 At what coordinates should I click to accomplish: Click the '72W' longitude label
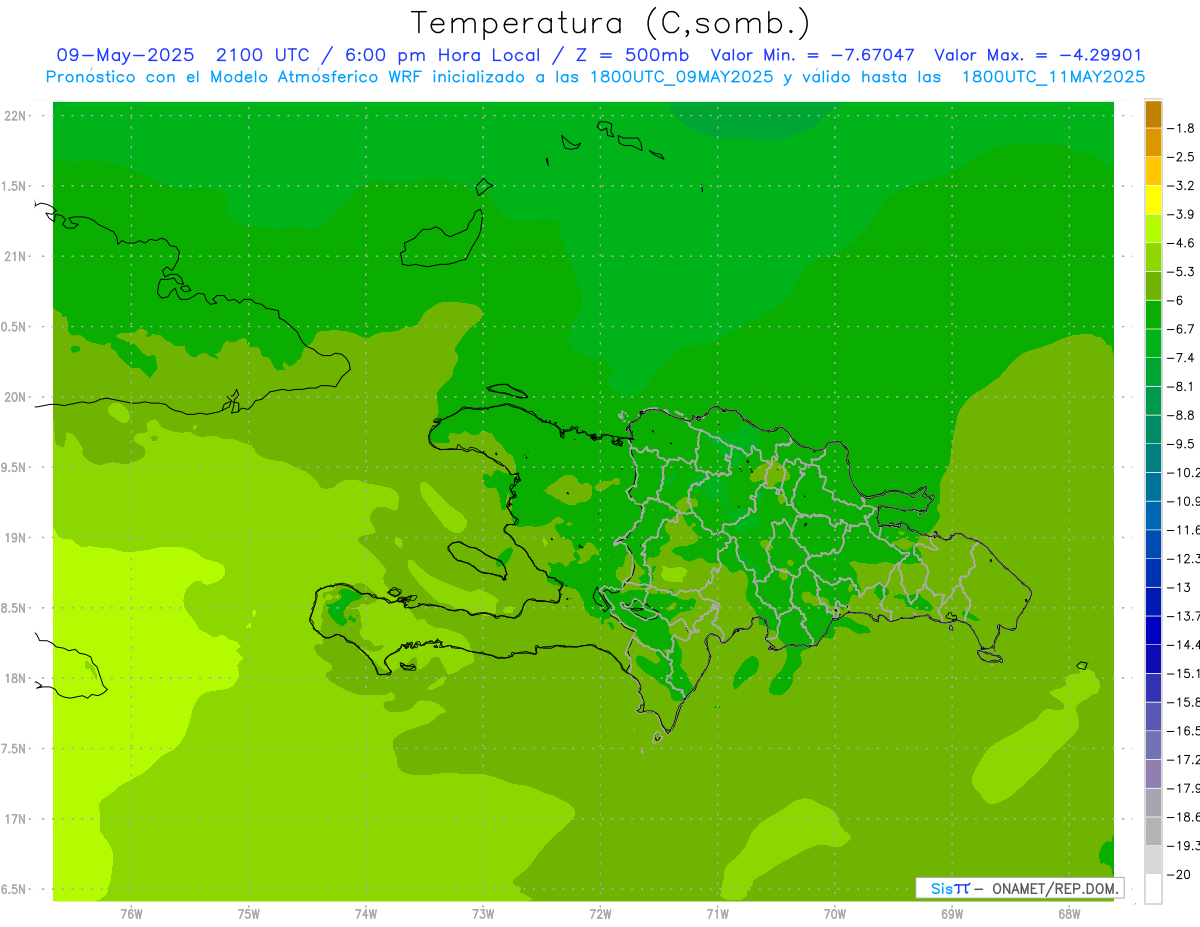pyautogui.click(x=600, y=913)
